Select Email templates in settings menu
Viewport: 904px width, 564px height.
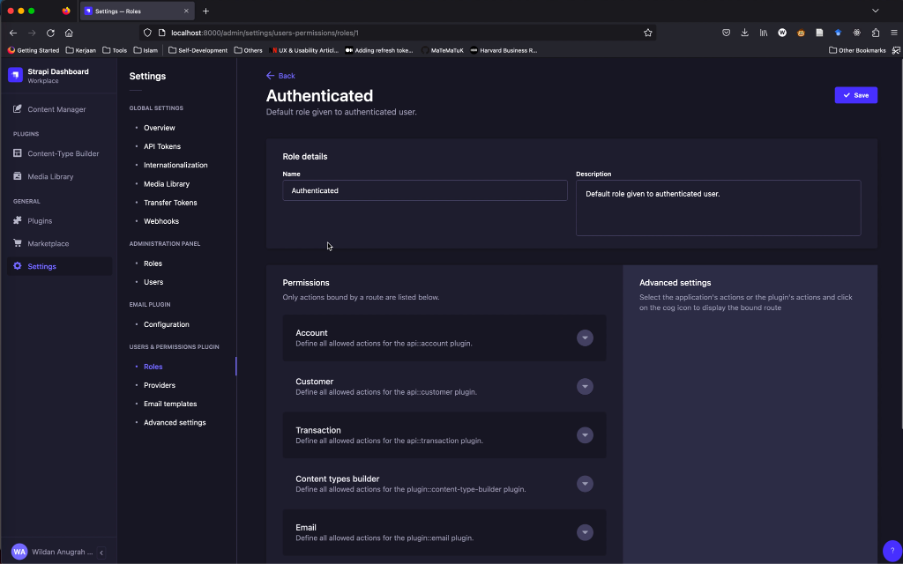coord(170,404)
